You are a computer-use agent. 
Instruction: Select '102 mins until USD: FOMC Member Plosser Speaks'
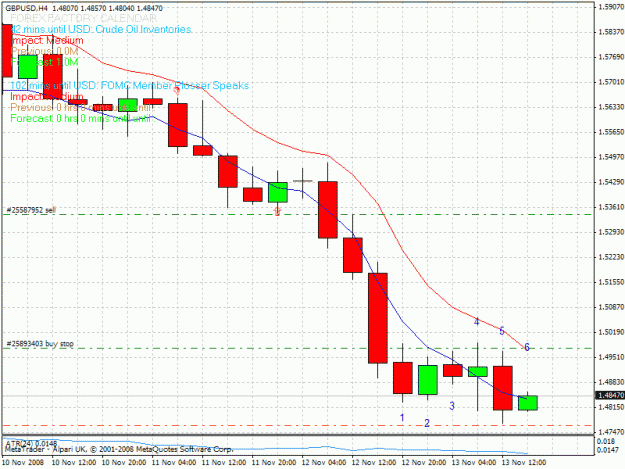pyautogui.click(x=130, y=85)
